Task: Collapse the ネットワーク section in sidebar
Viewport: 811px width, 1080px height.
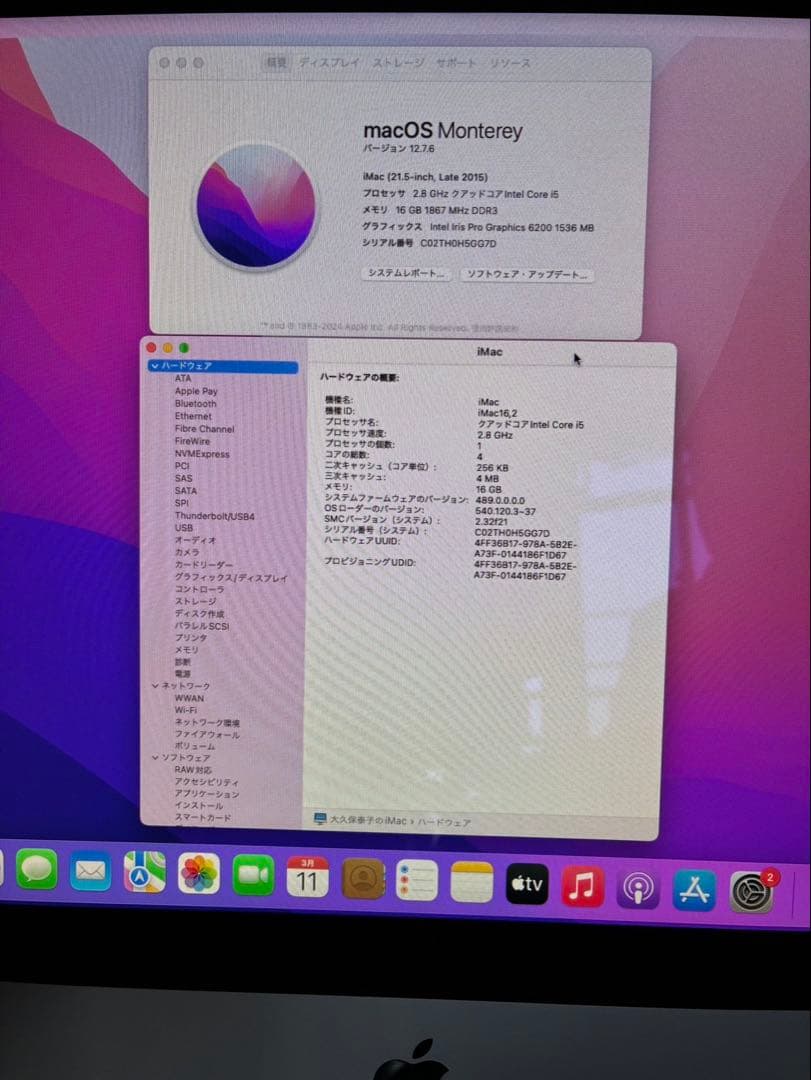Action: coord(155,686)
